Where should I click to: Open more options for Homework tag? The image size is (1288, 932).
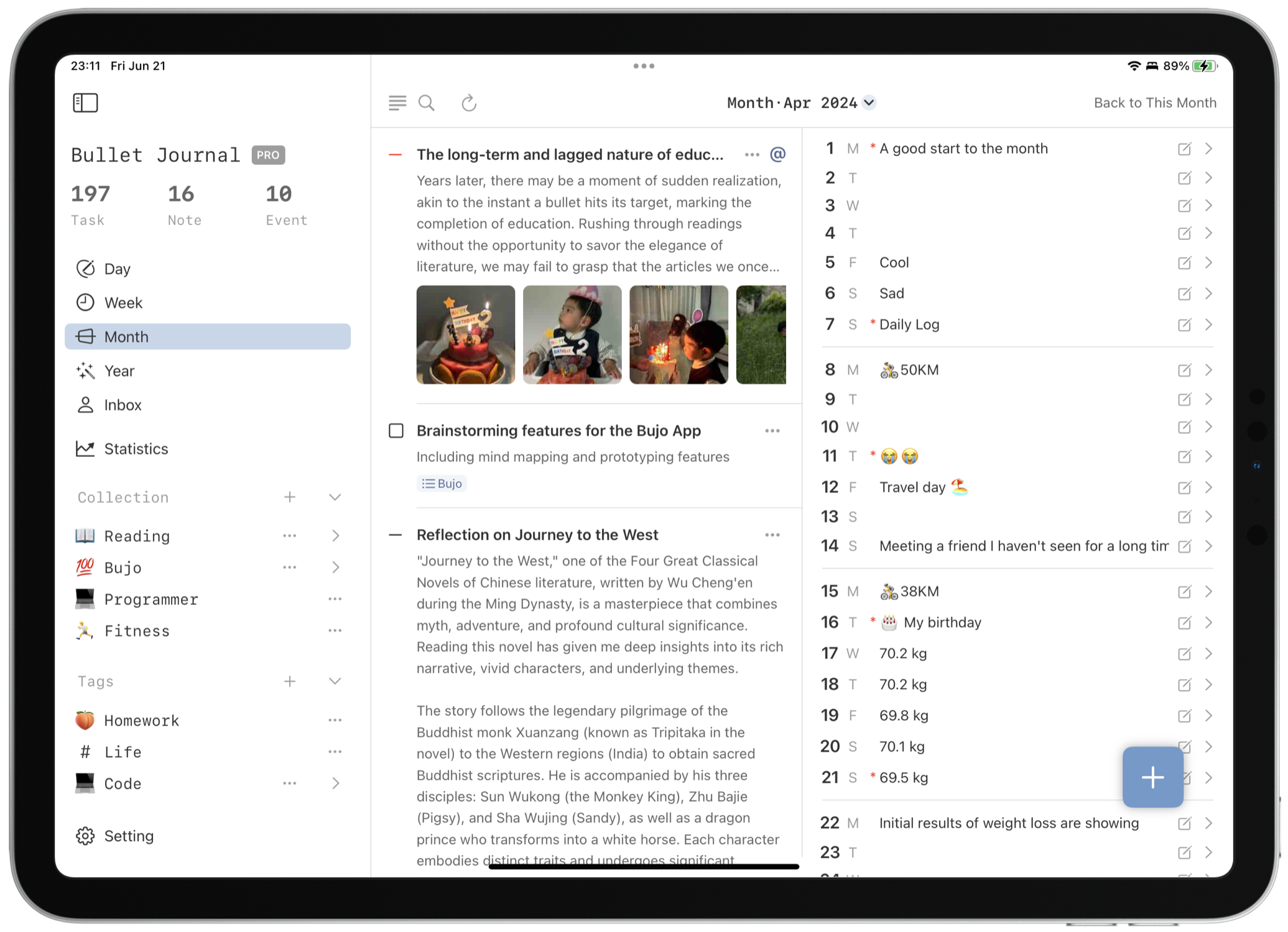click(x=335, y=720)
